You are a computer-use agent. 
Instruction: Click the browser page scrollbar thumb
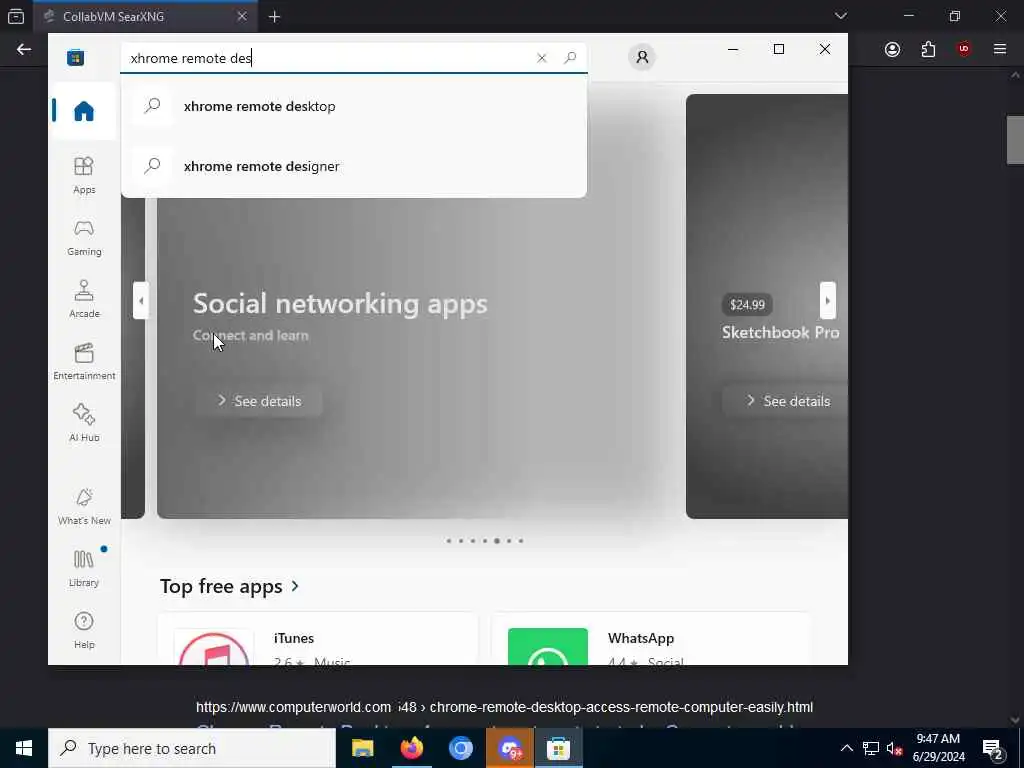(x=1015, y=140)
